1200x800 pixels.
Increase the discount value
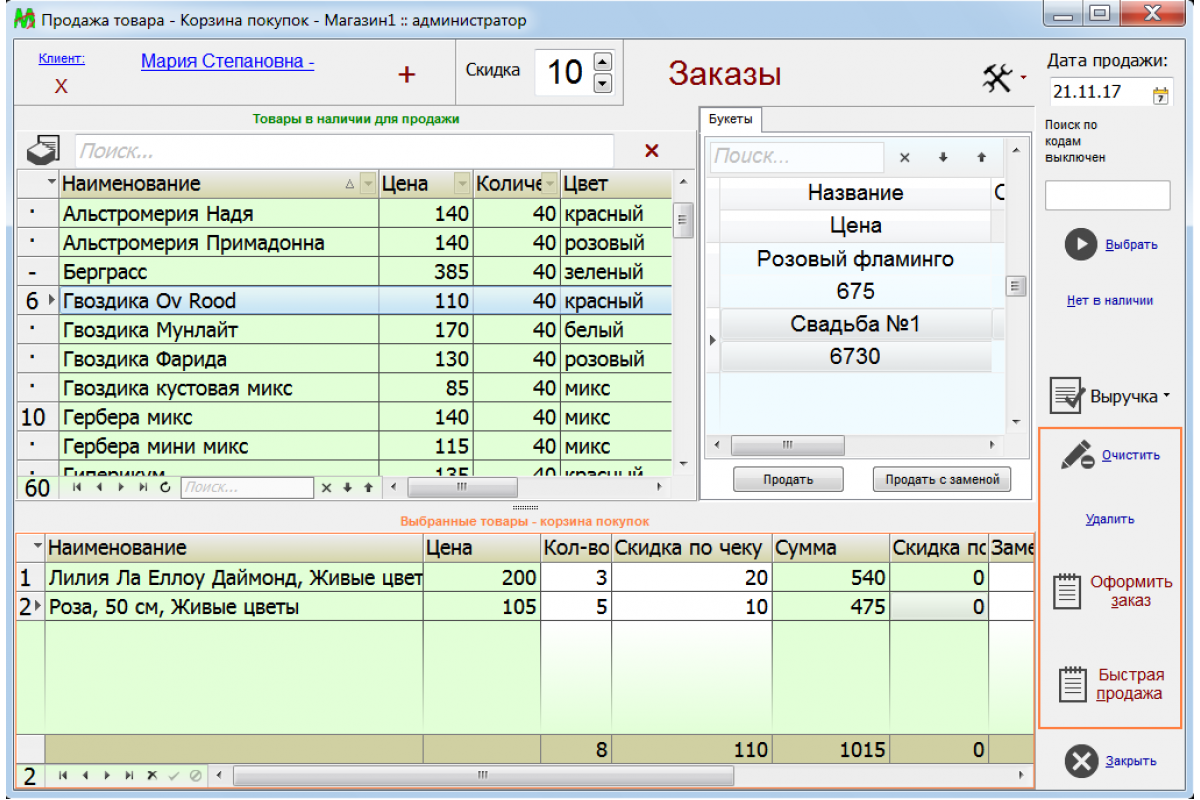coord(602,62)
